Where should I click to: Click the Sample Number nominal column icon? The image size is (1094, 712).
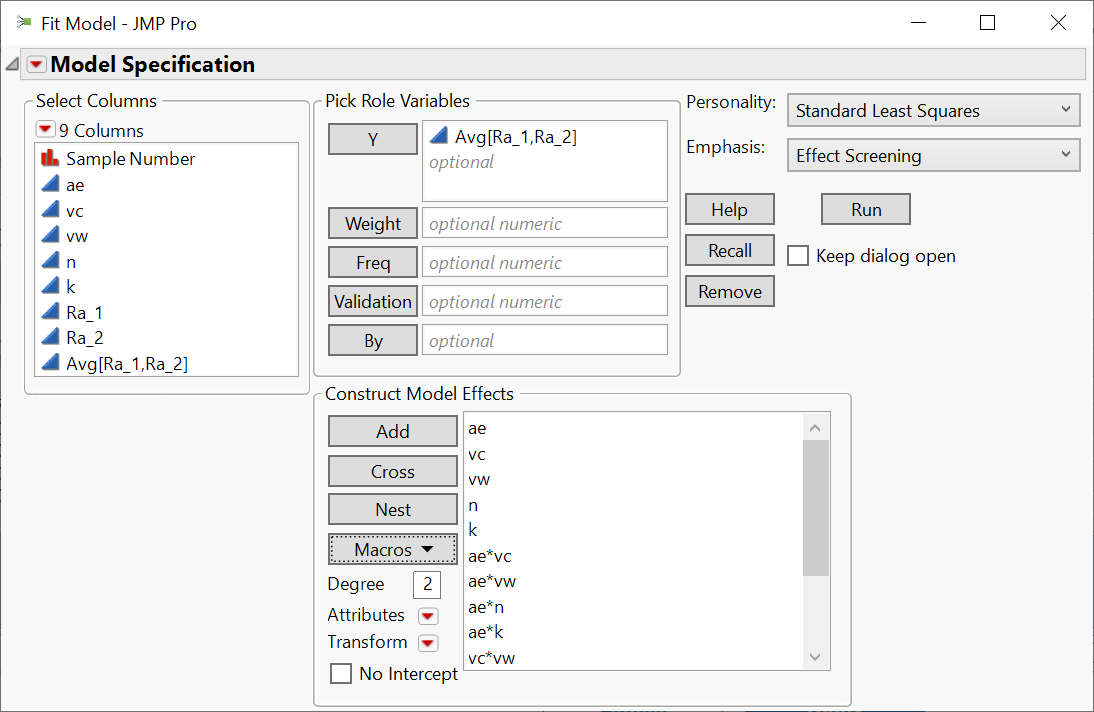pos(50,158)
